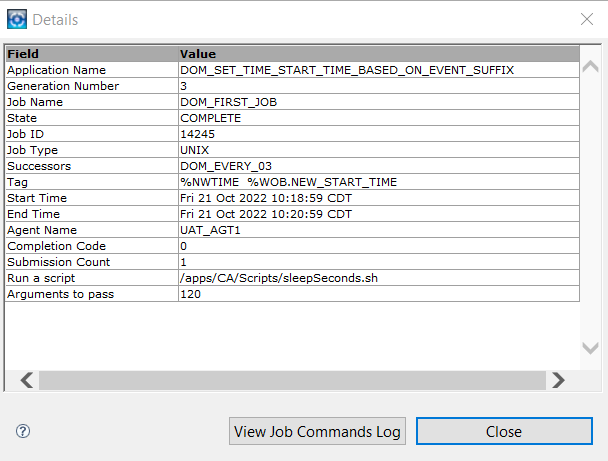
Task: Select the DOM_FIRST_JOB value
Action: pyautogui.click(x=379, y=102)
